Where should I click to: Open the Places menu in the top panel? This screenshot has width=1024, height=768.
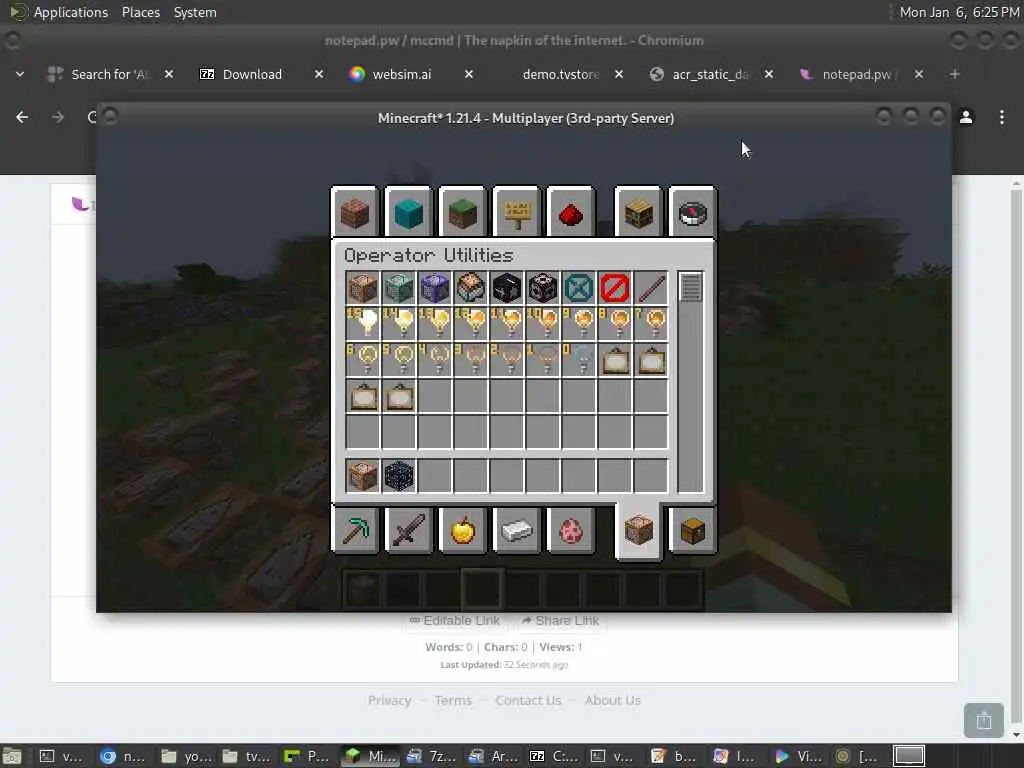pos(141,12)
